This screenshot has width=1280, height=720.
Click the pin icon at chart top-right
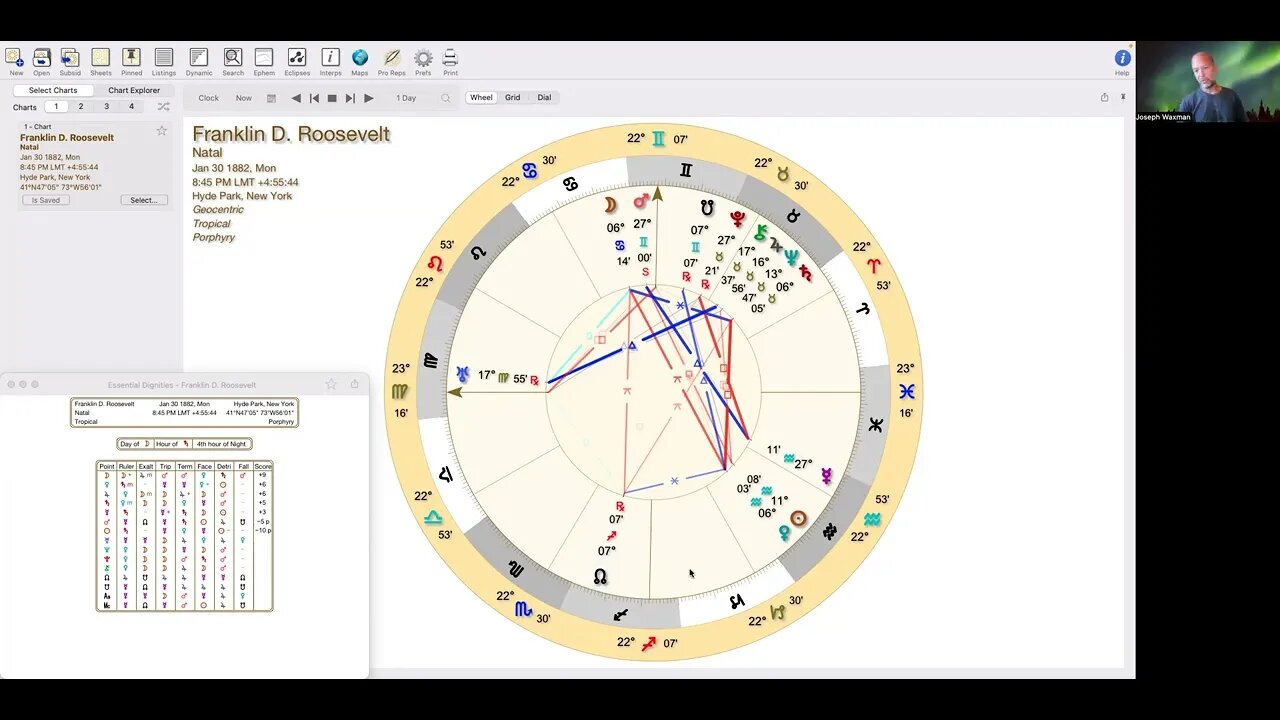(1123, 98)
